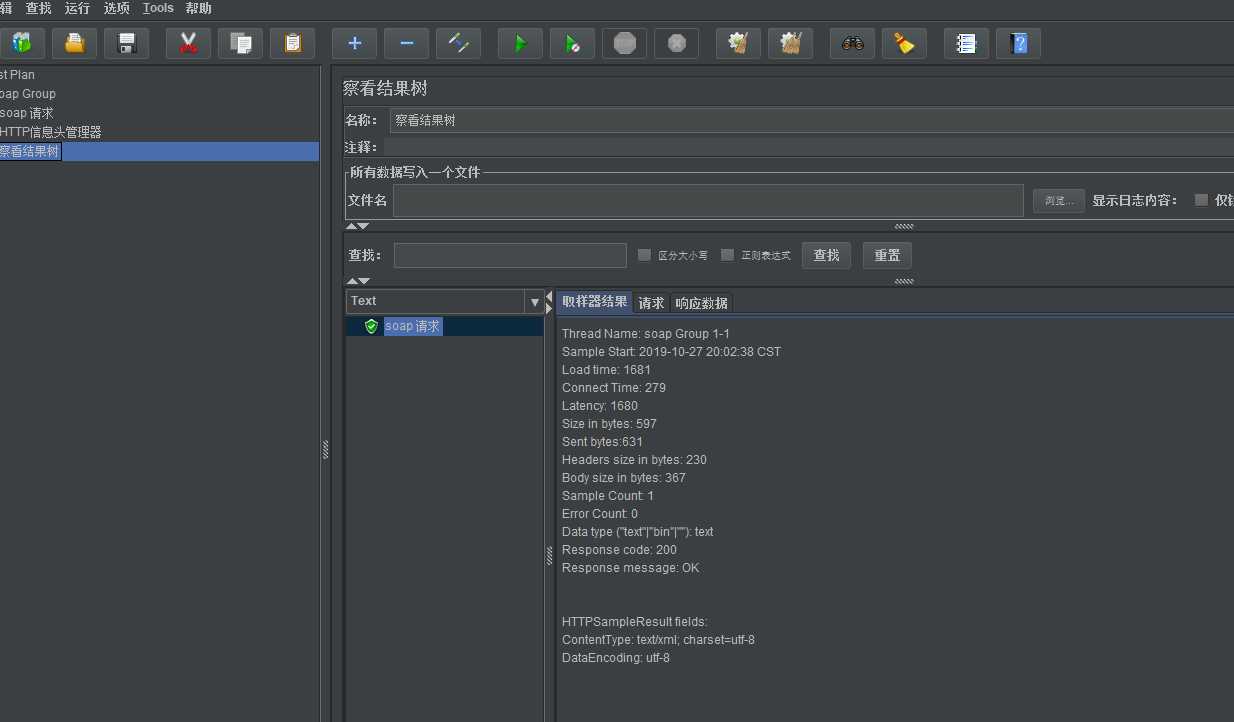Viewport: 1234px width, 722px height.
Task: Click the 'Load time: 1681' line
Action: 606,370
